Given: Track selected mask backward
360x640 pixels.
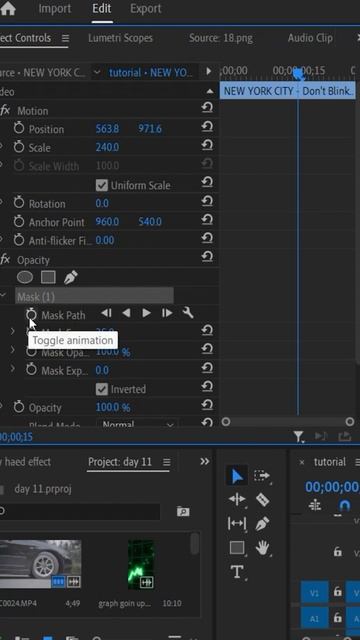Looking at the screenshot, I should tap(127, 313).
